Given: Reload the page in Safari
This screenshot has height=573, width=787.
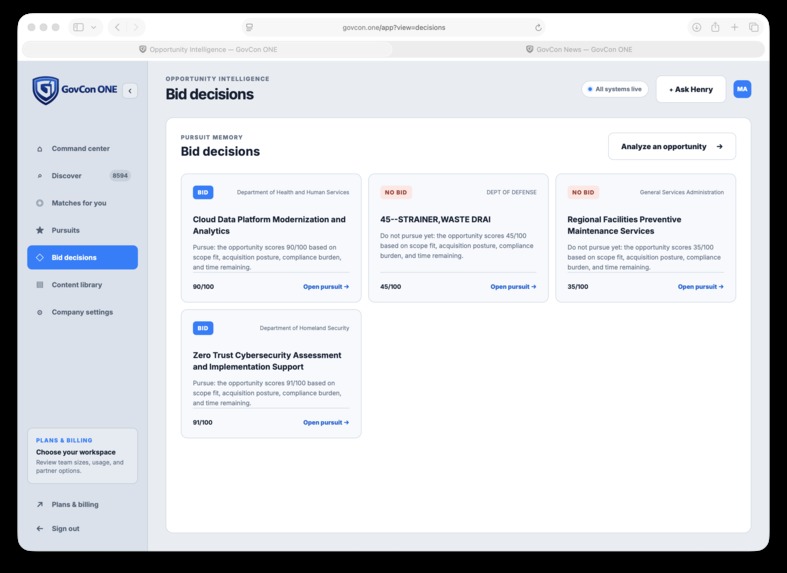Looking at the screenshot, I should (x=538, y=28).
